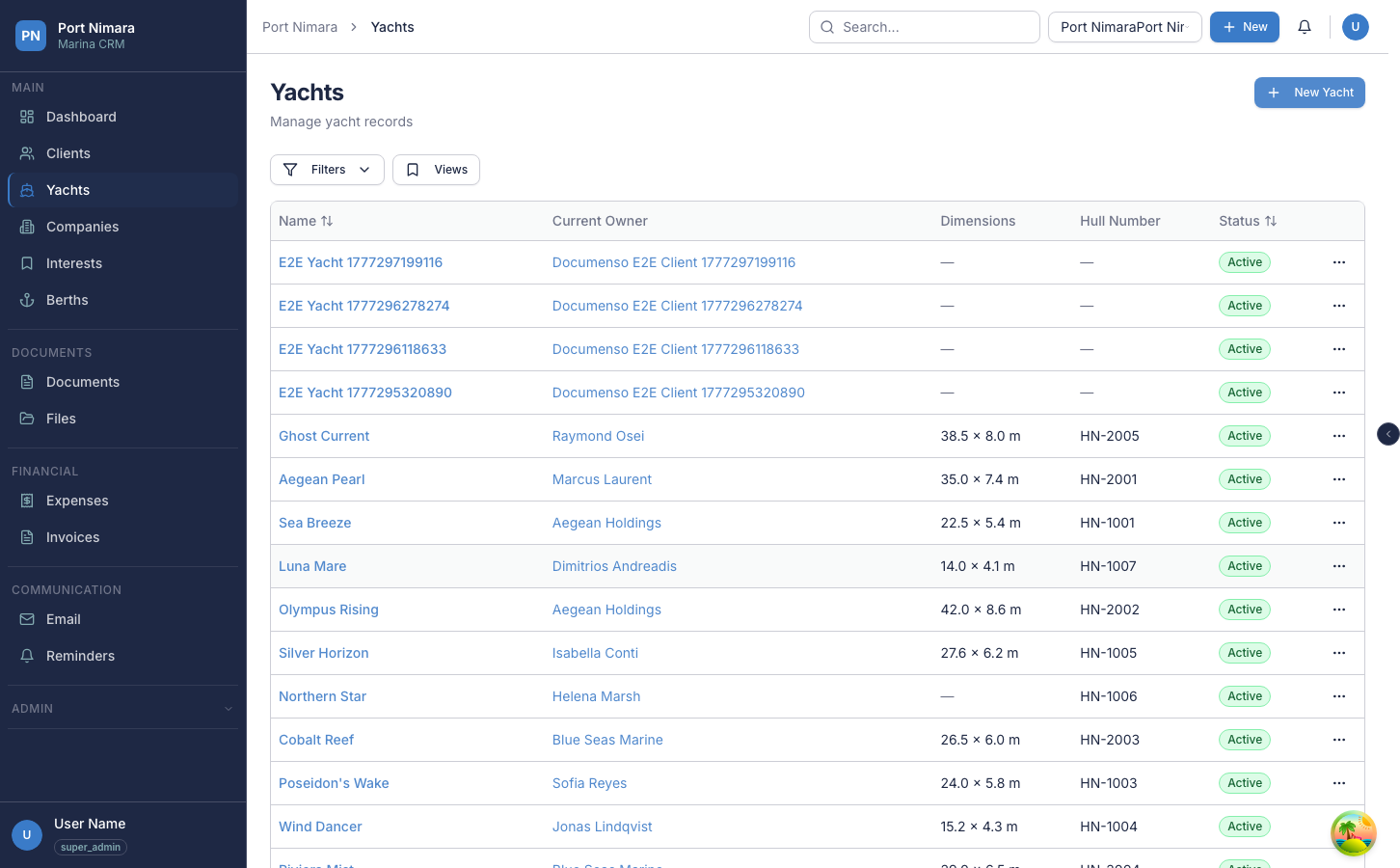Open the notifications bell icon
The height and width of the screenshot is (868, 1400).
(1305, 27)
